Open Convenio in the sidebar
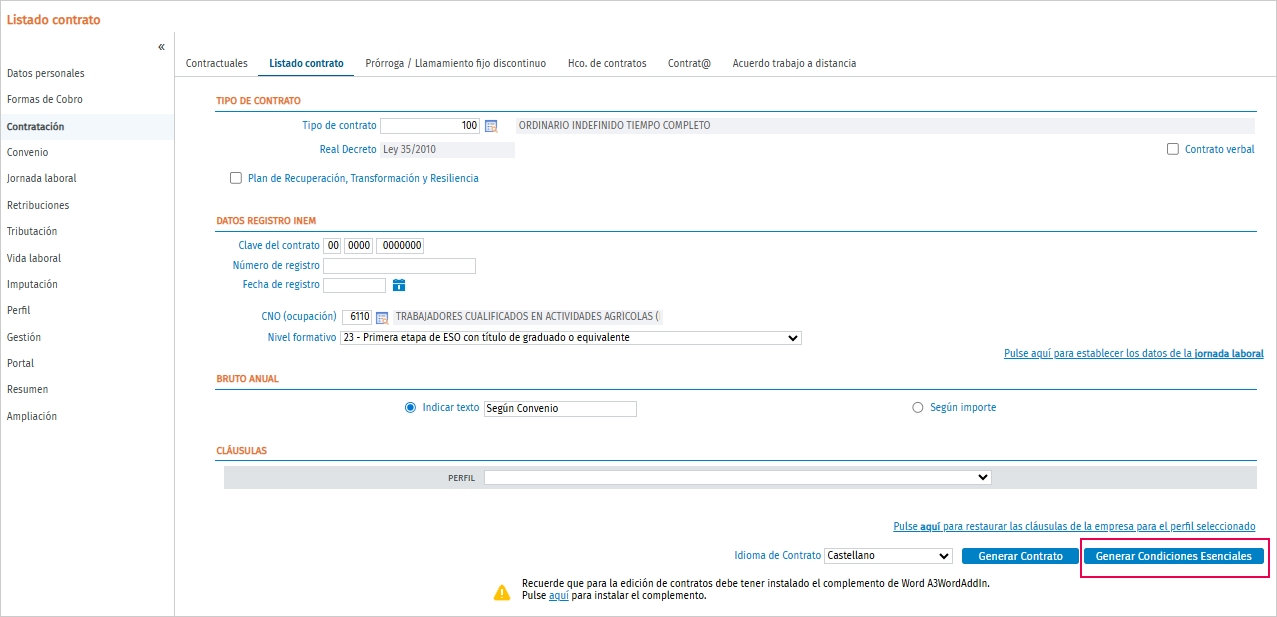Viewport: 1277px width, 617px height. point(28,153)
